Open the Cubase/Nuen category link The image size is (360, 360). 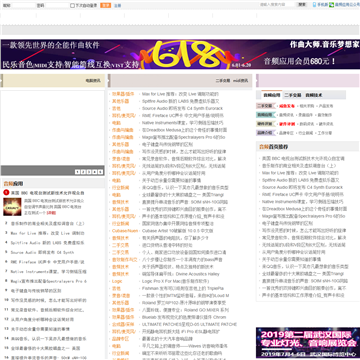[125, 231]
